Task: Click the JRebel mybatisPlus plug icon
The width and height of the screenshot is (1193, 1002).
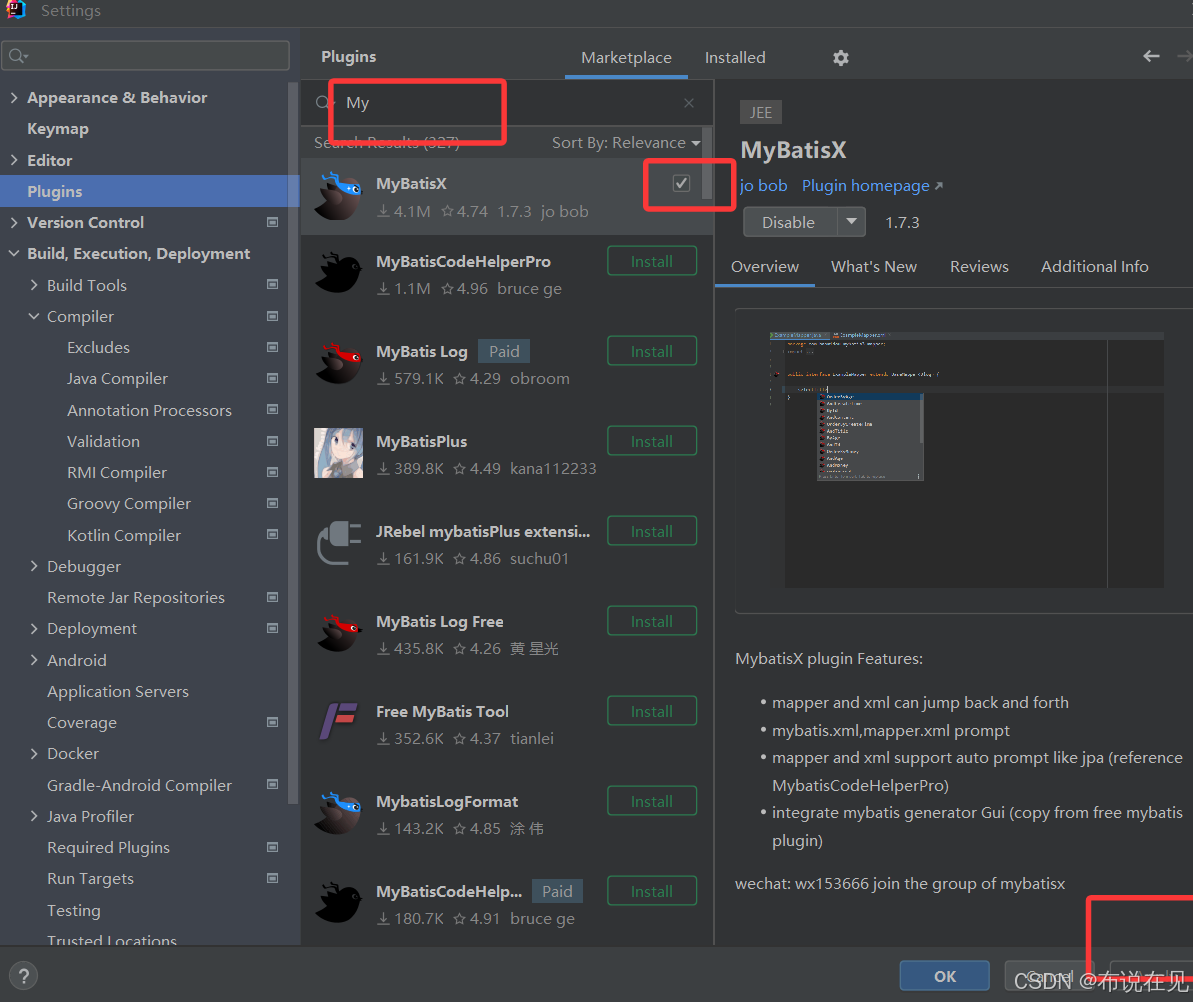Action: (x=339, y=543)
